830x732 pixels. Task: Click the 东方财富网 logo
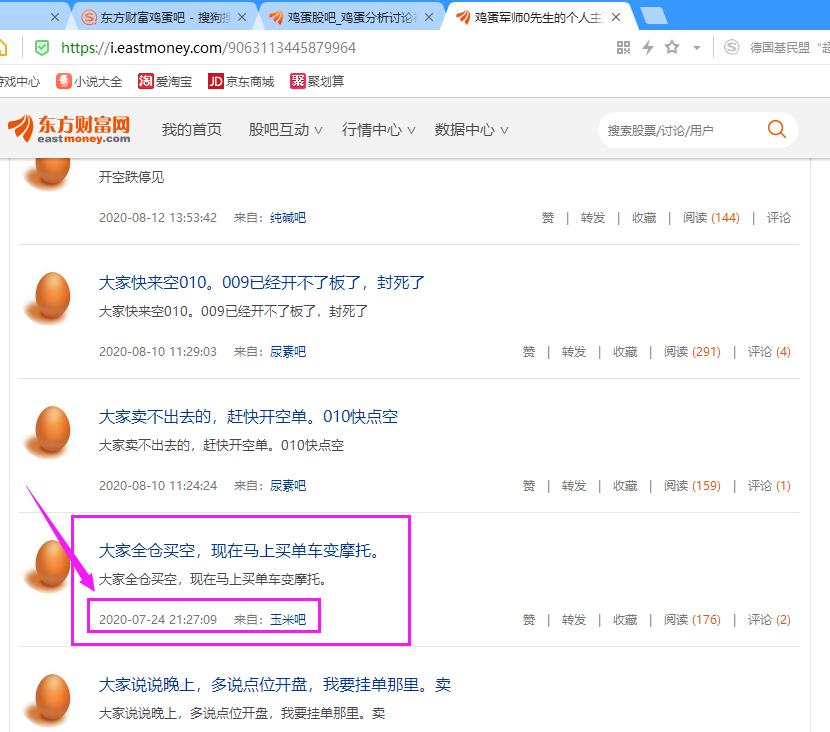coord(69,129)
